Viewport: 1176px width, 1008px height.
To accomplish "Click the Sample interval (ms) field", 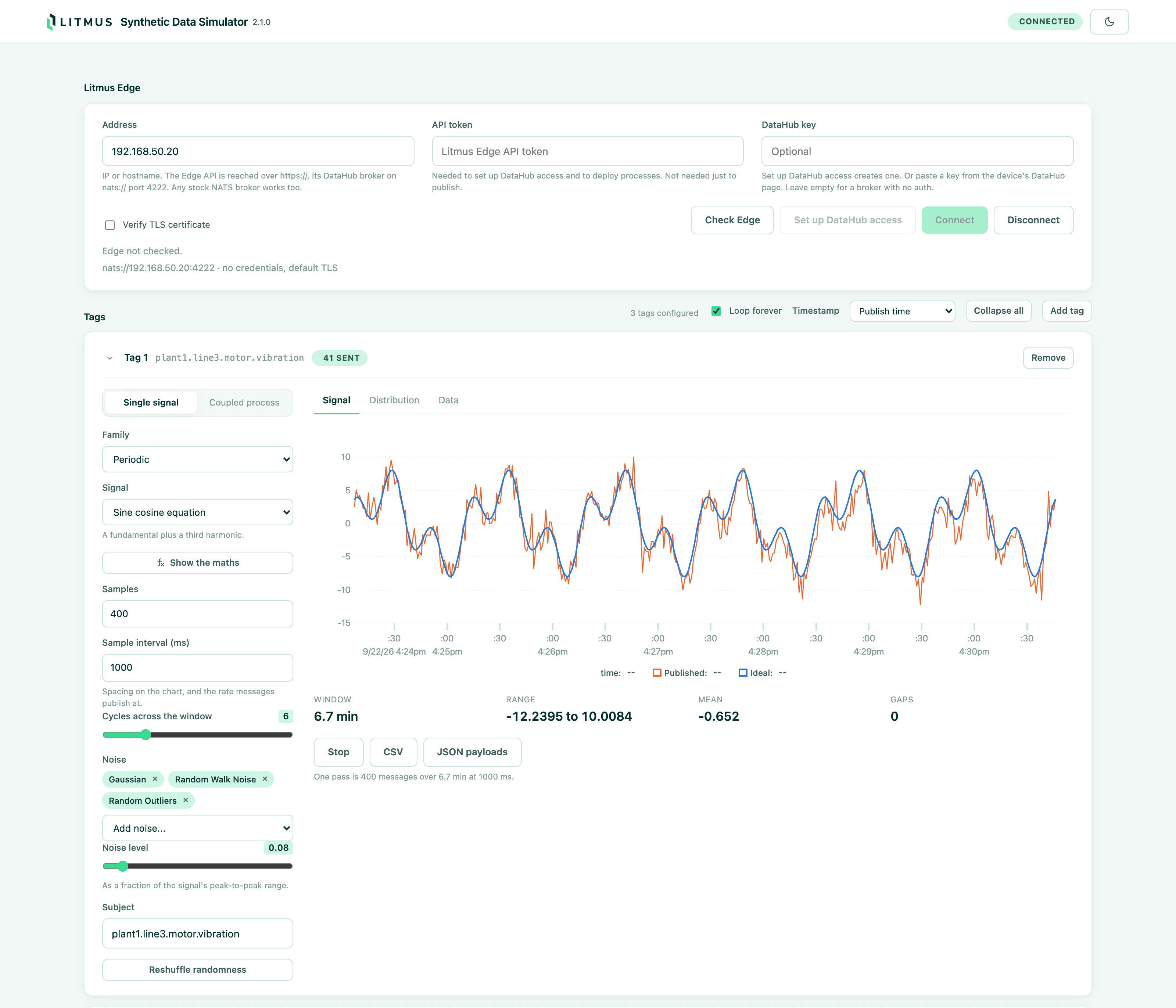I will click(197, 667).
